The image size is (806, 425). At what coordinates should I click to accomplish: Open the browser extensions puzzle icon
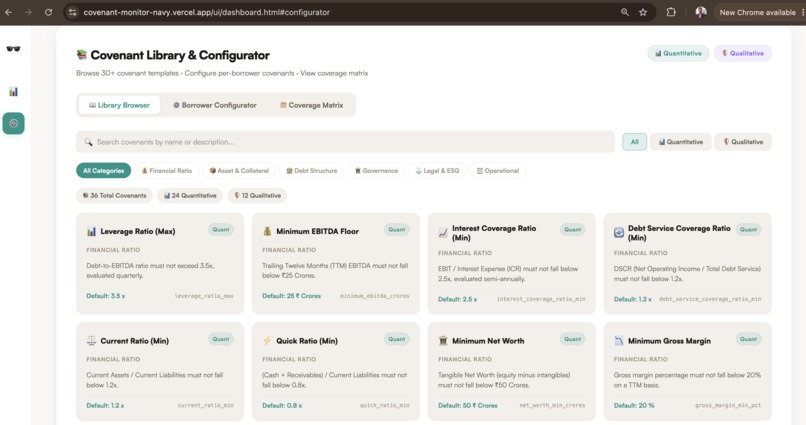click(x=671, y=12)
